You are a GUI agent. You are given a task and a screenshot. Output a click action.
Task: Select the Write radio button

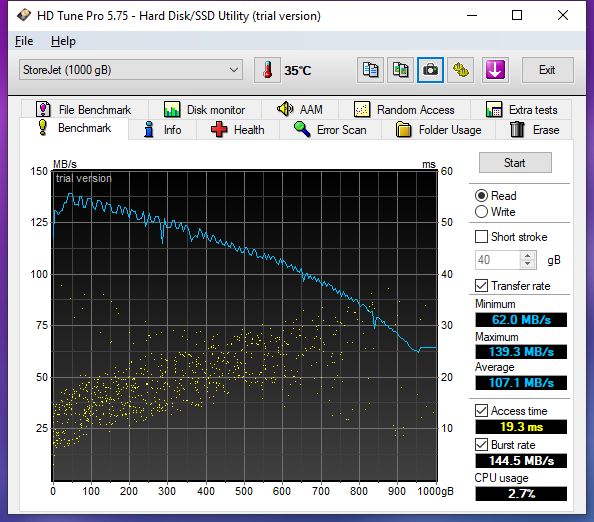pos(481,212)
